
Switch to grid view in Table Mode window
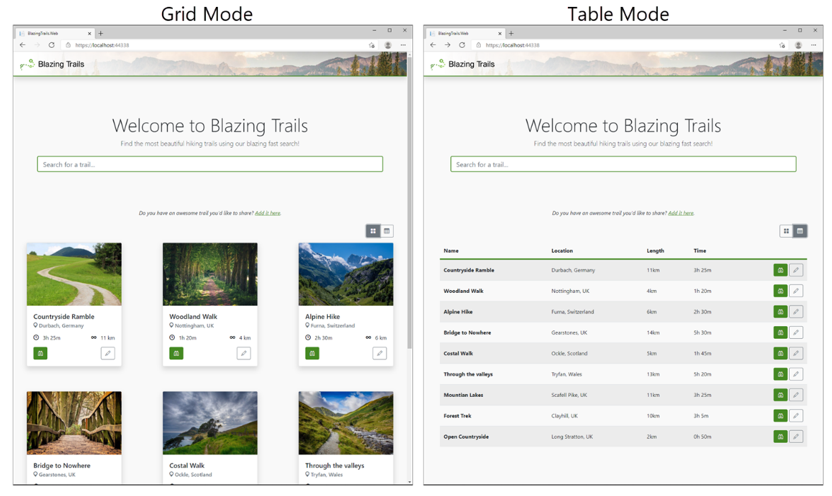click(786, 231)
